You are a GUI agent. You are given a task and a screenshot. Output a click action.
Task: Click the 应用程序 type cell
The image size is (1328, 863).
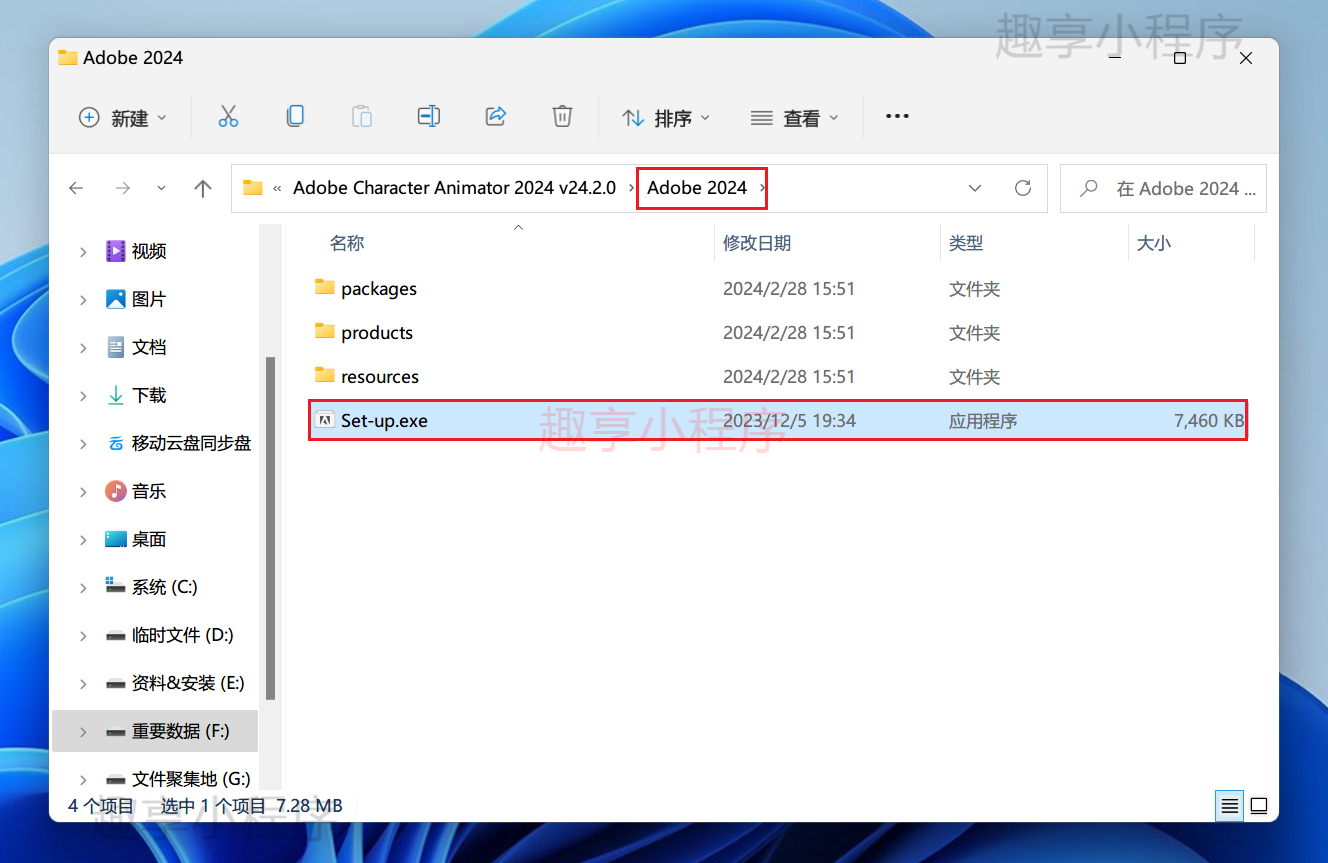983,421
